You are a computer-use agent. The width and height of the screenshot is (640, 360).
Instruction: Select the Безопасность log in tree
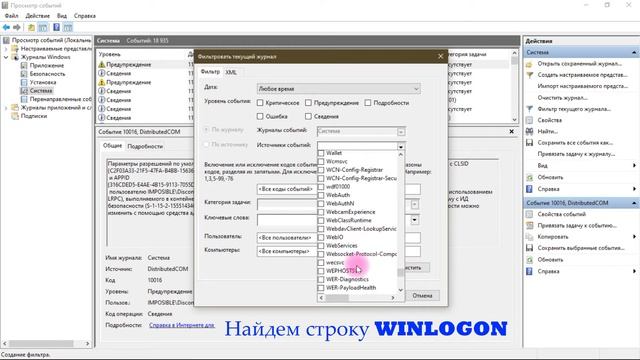tap(47, 74)
